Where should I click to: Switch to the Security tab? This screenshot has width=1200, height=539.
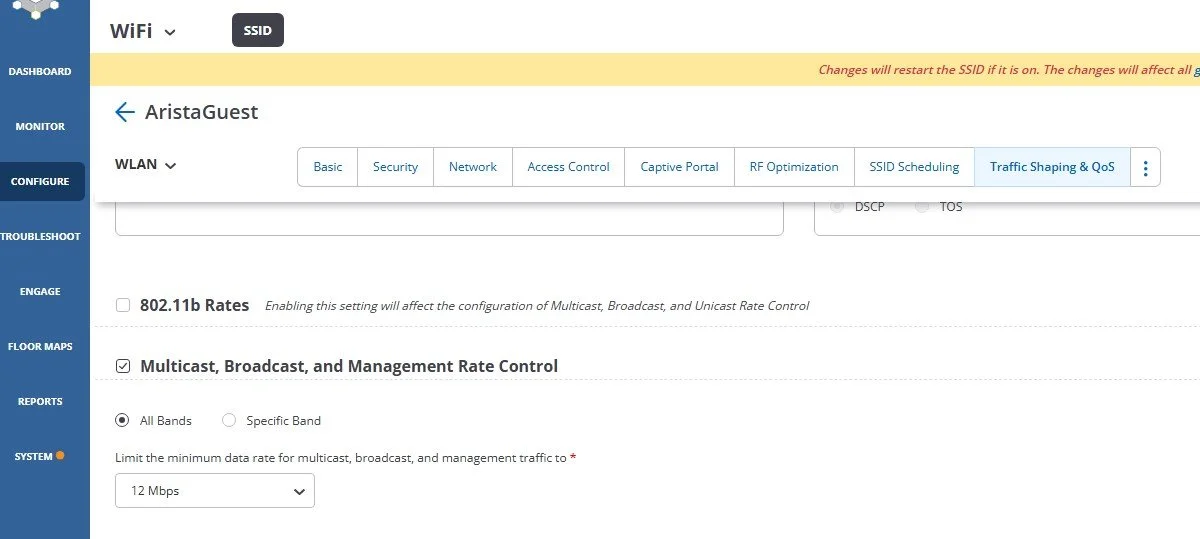click(x=396, y=167)
